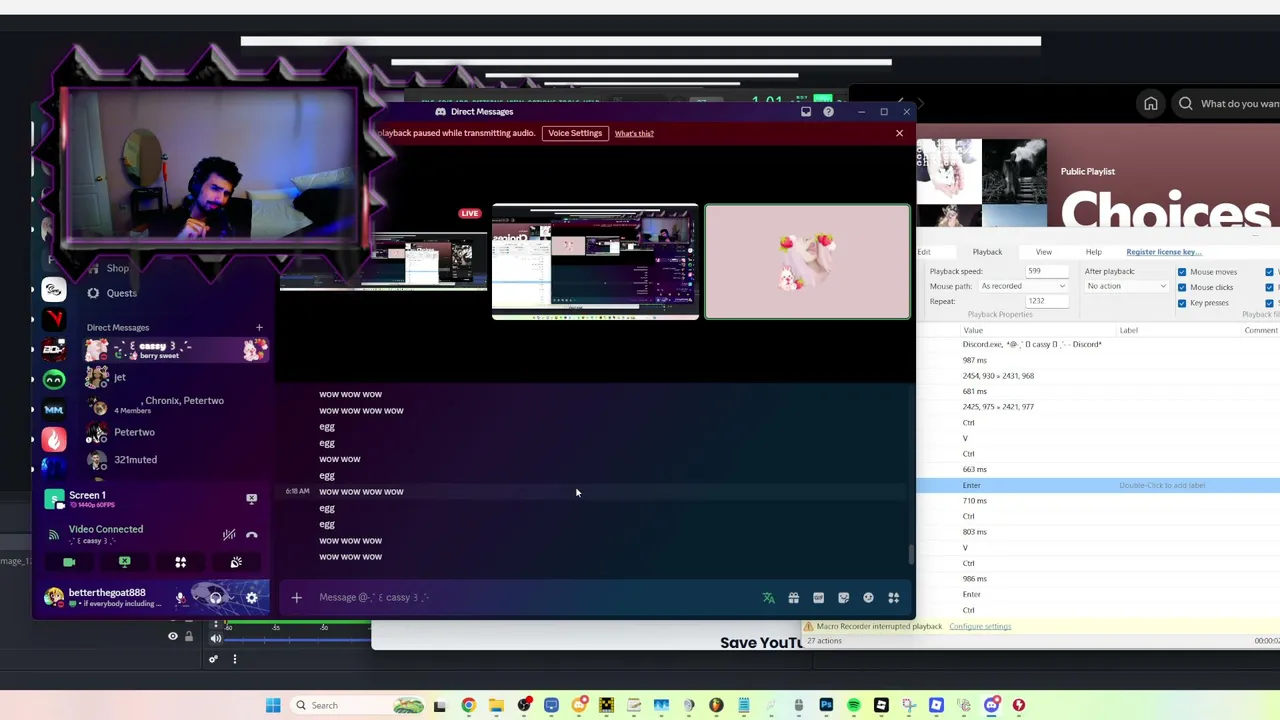Dismiss the playback paused notice bar
This screenshot has height=720, width=1280.
(899, 133)
